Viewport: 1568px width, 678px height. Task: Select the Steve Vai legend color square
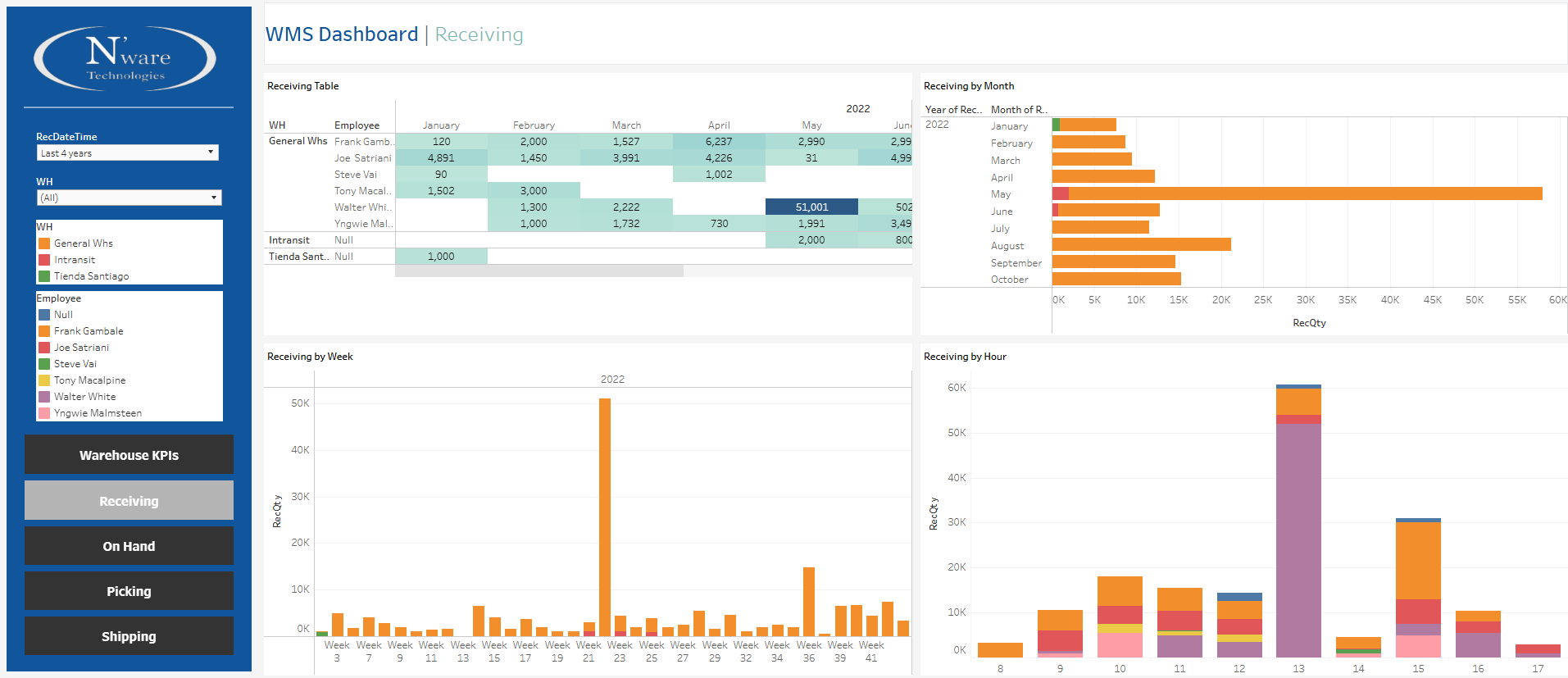click(x=45, y=364)
